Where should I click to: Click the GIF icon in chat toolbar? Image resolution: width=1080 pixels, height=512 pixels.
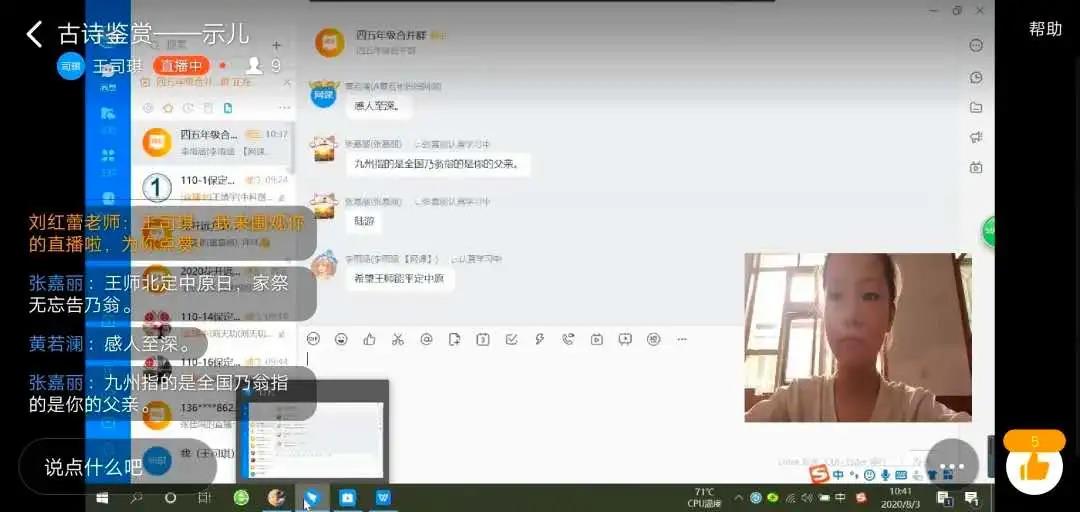313,339
